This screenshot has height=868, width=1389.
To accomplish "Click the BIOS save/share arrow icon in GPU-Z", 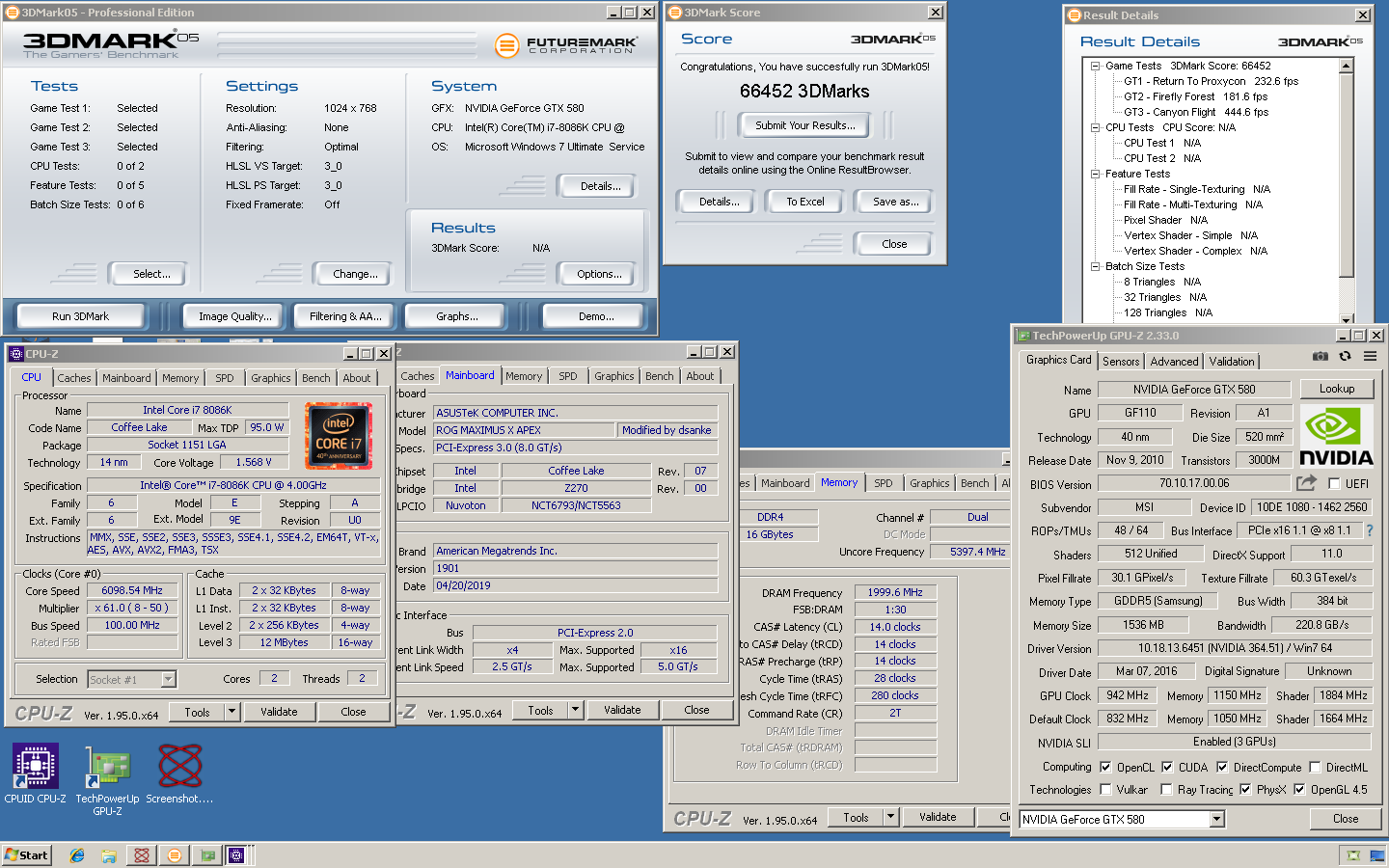I will coord(1306,482).
